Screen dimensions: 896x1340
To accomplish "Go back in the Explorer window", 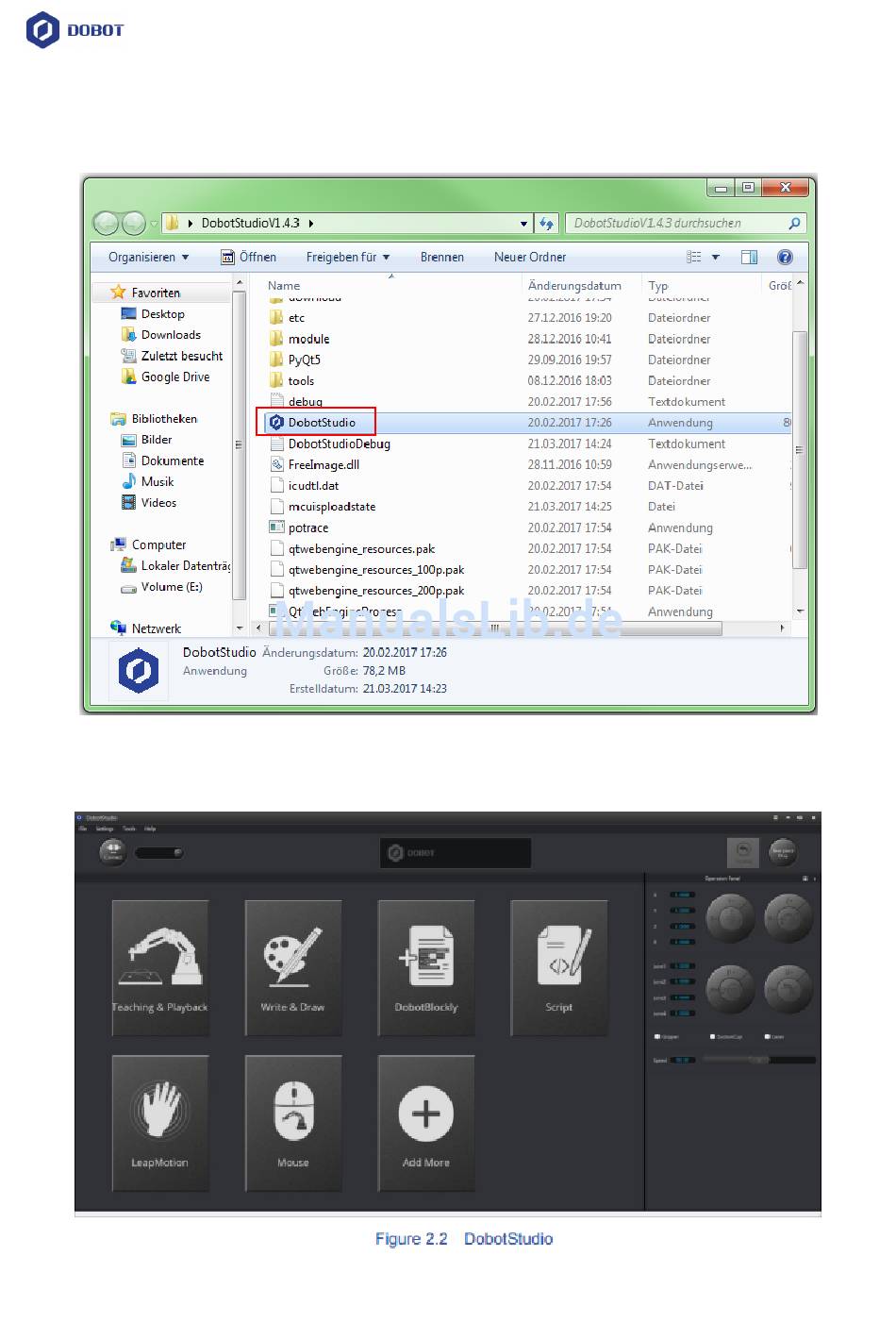I will [106, 224].
